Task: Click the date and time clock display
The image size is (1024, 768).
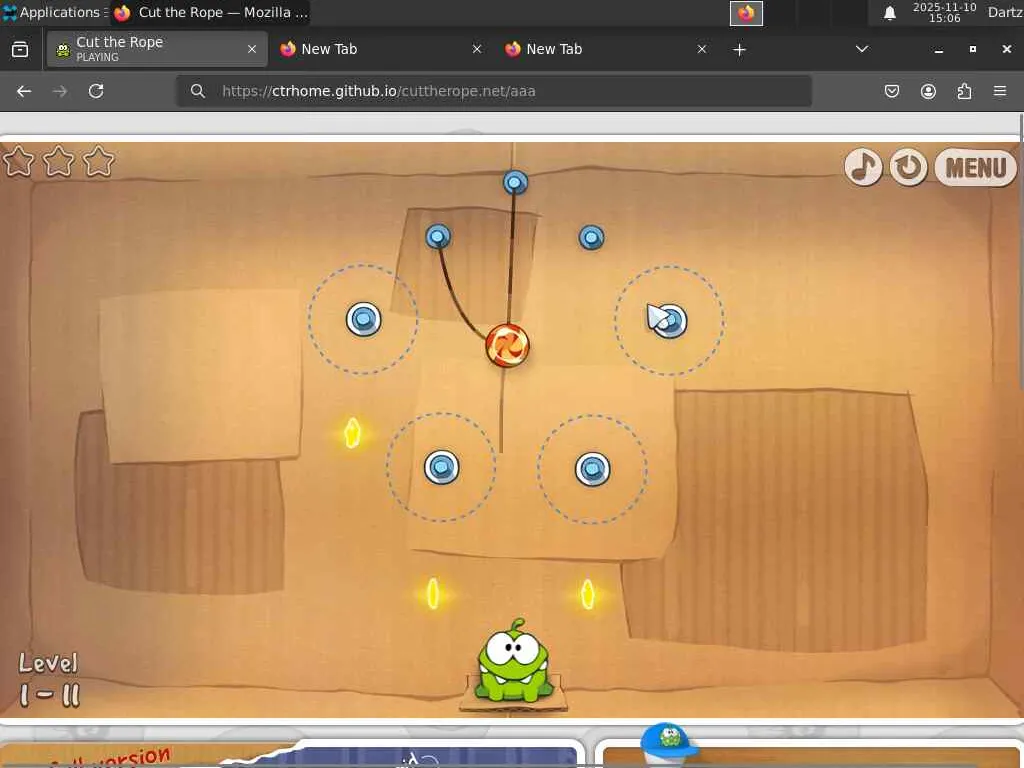Action: coord(944,12)
